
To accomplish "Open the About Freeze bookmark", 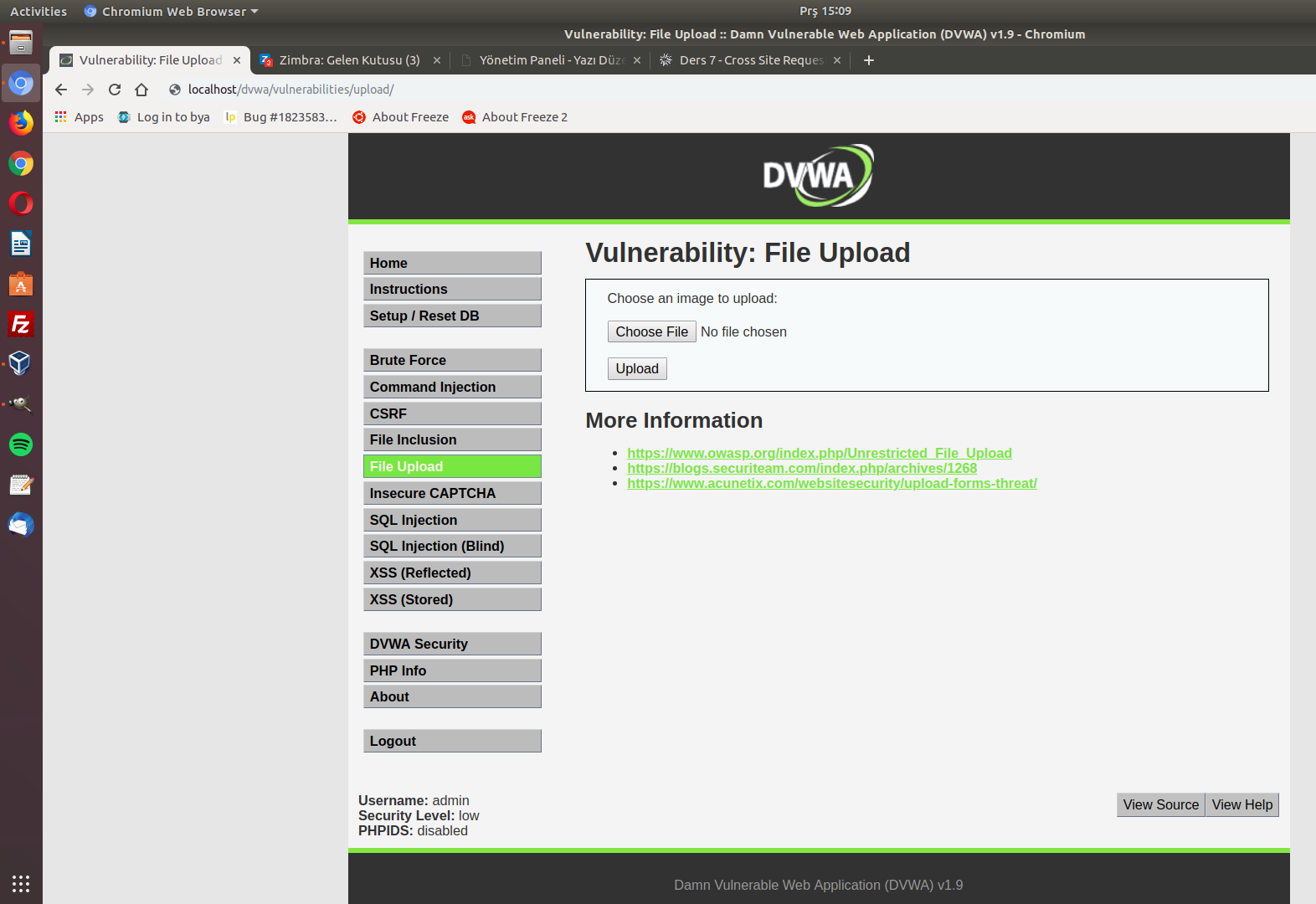I will [x=401, y=117].
